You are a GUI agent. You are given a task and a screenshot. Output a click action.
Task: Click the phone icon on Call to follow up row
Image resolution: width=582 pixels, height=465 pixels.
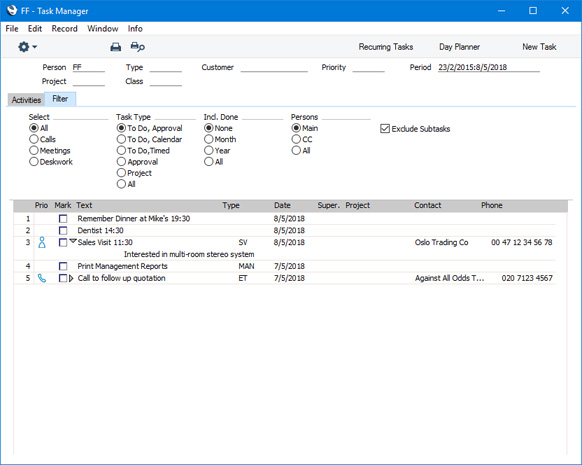42,278
